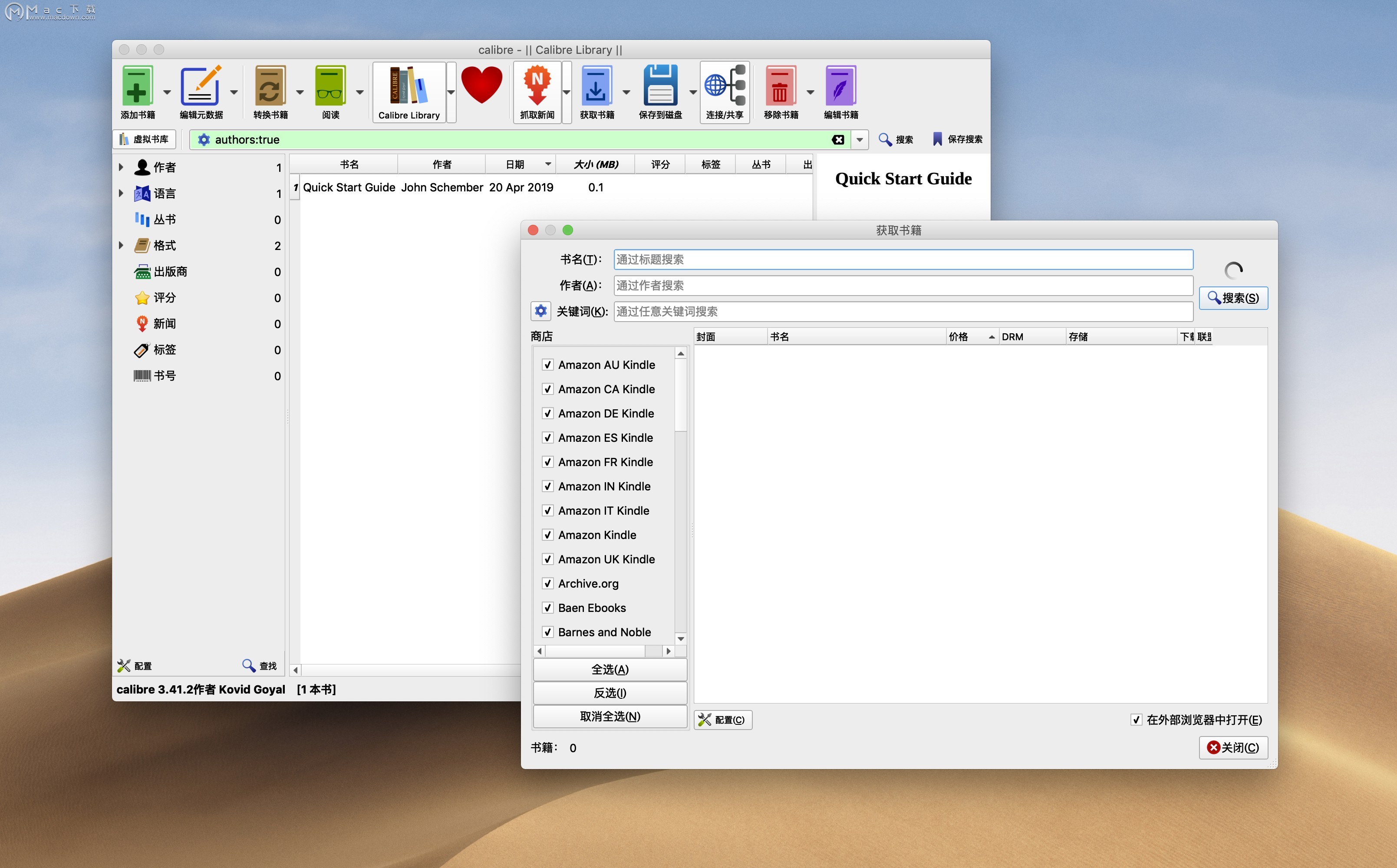Clear the authors:true search with the X icon

(838, 139)
